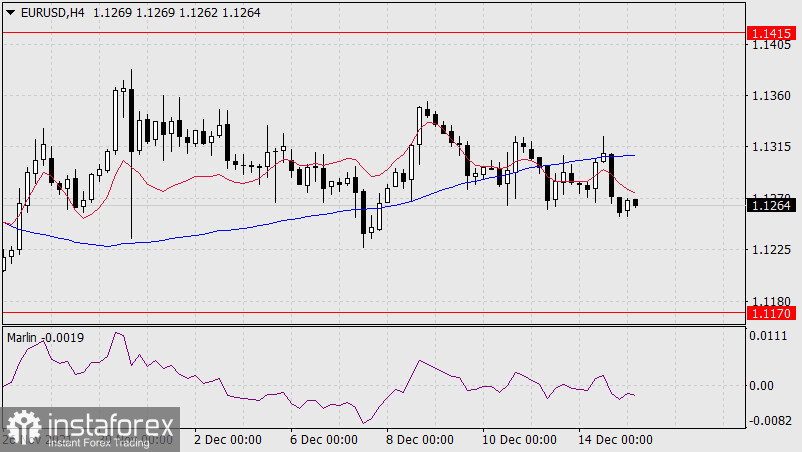Image resolution: width=802 pixels, height=452 pixels.
Task: Click the -0.0082 Marlin scale value
Action: pyautogui.click(x=770, y=421)
